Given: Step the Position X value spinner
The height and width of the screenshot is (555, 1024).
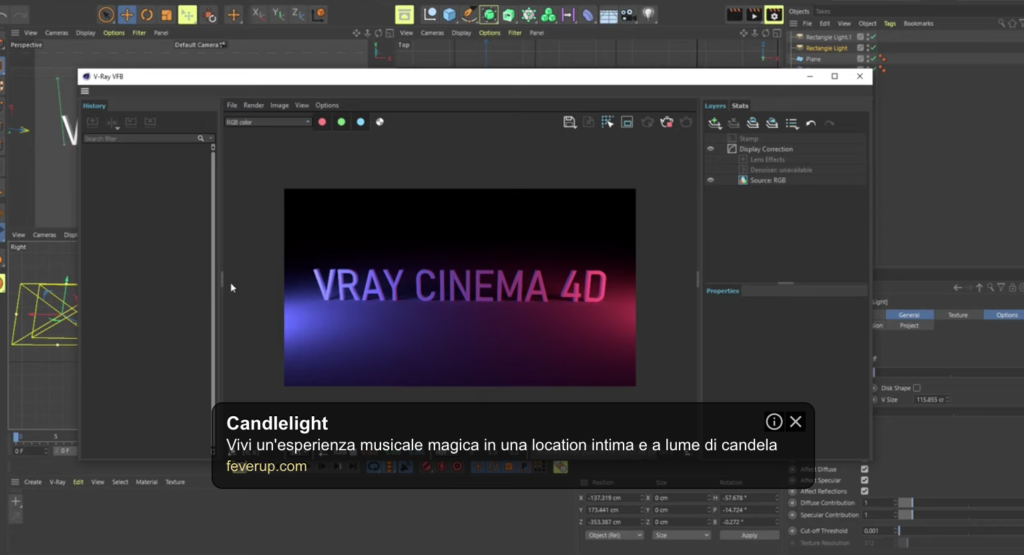Looking at the screenshot, I should 642,498.
